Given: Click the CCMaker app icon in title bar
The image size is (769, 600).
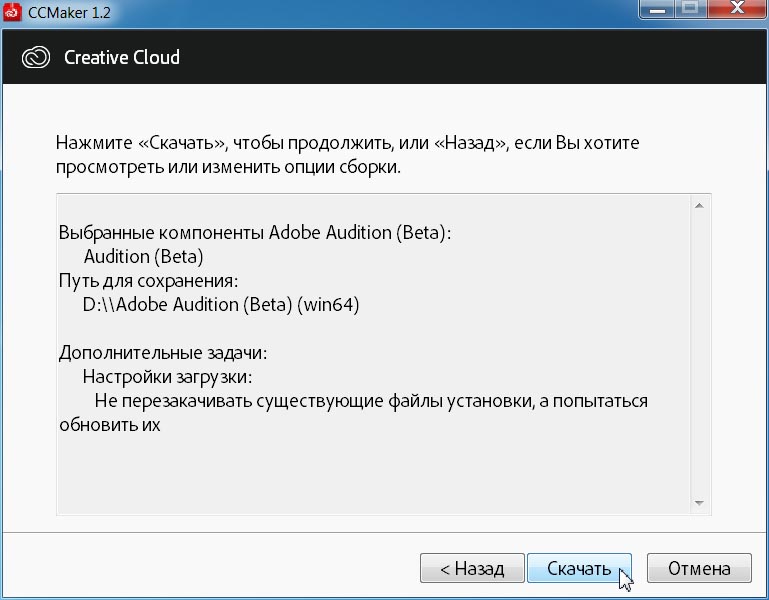Looking at the screenshot, I should (x=14, y=11).
